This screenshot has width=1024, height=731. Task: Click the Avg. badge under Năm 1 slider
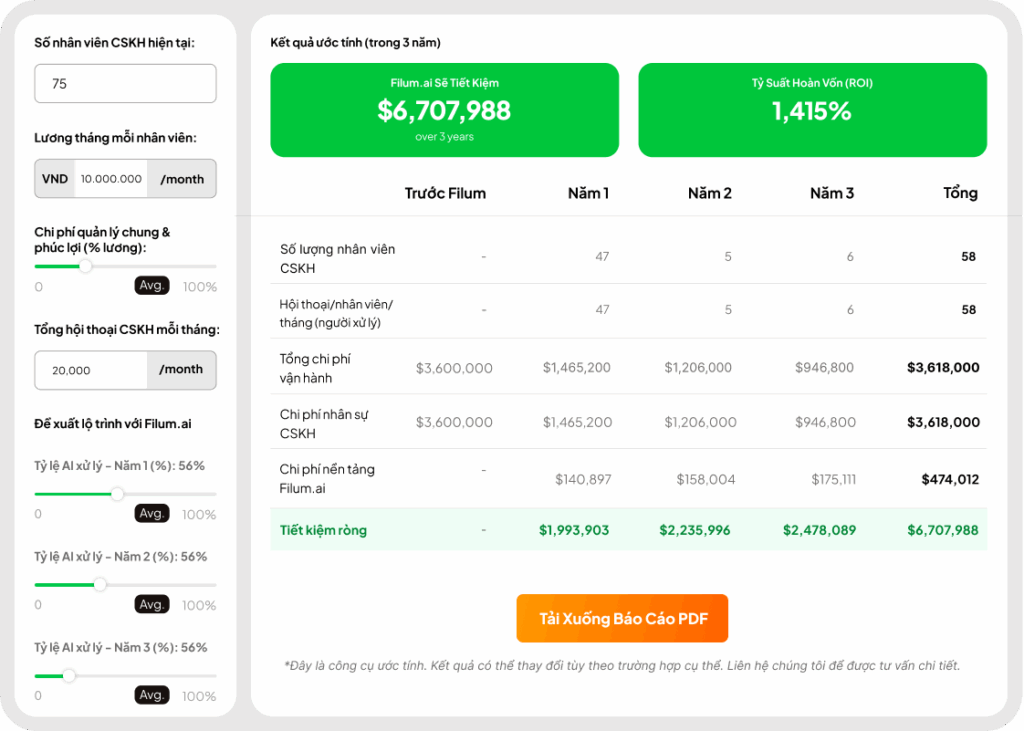click(x=152, y=513)
